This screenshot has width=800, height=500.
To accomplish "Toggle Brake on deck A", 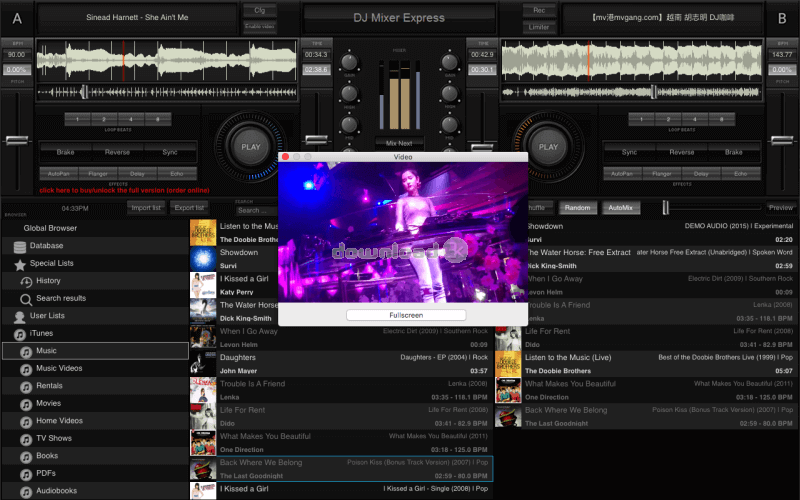I will [65, 152].
